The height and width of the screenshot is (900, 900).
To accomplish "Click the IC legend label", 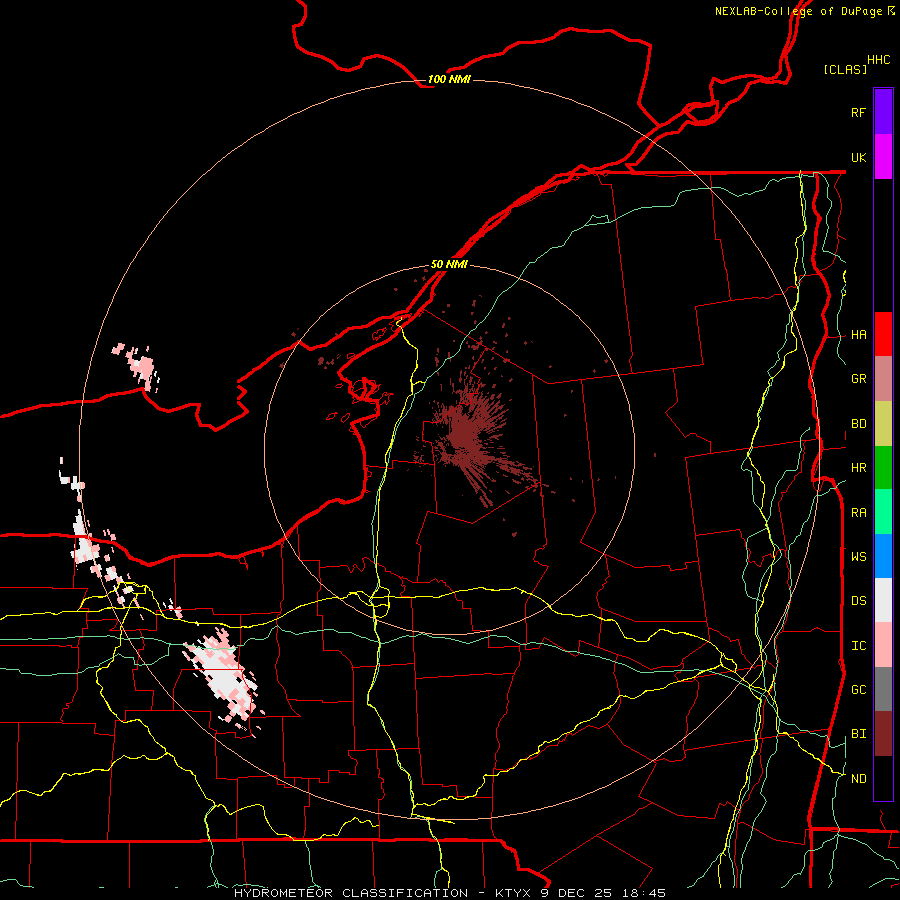I will tap(858, 646).
